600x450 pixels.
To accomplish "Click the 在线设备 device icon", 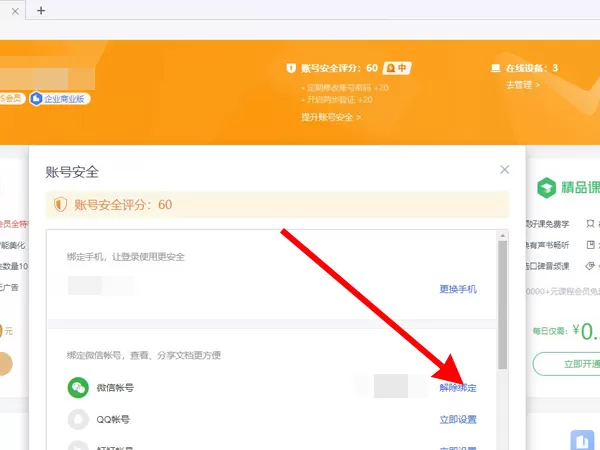I will pyautogui.click(x=496, y=68).
